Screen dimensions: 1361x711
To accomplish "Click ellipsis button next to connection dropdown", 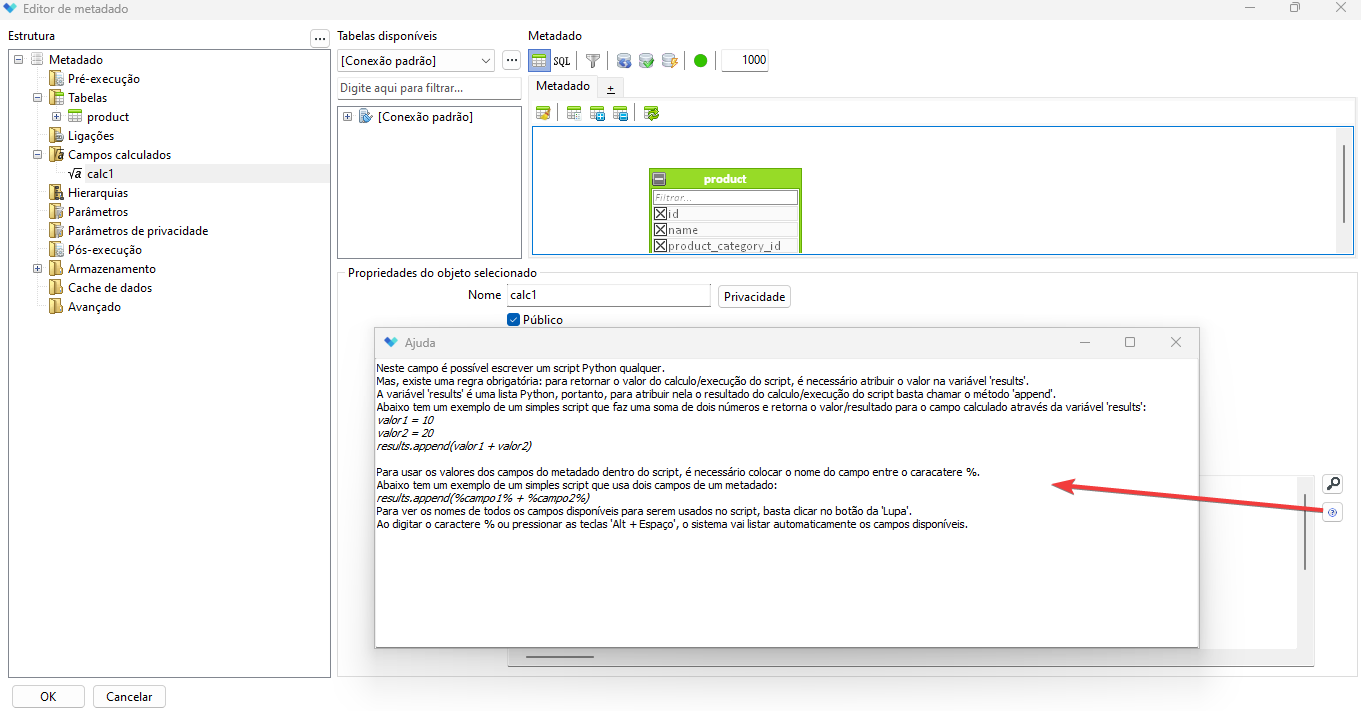I will coord(511,60).
